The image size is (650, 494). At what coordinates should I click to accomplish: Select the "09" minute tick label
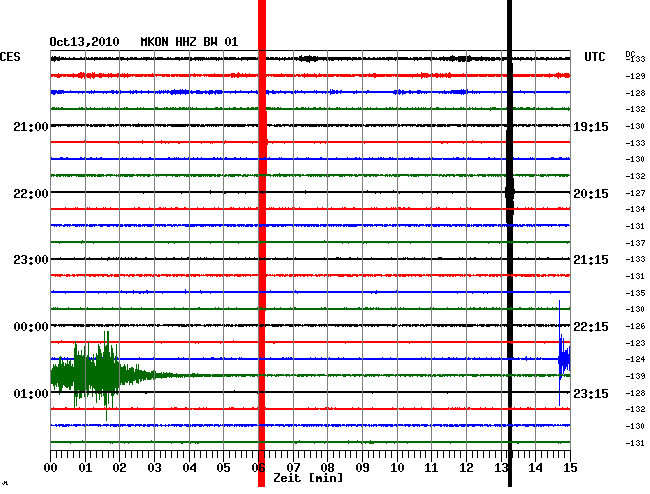click(x=362, y=468)
